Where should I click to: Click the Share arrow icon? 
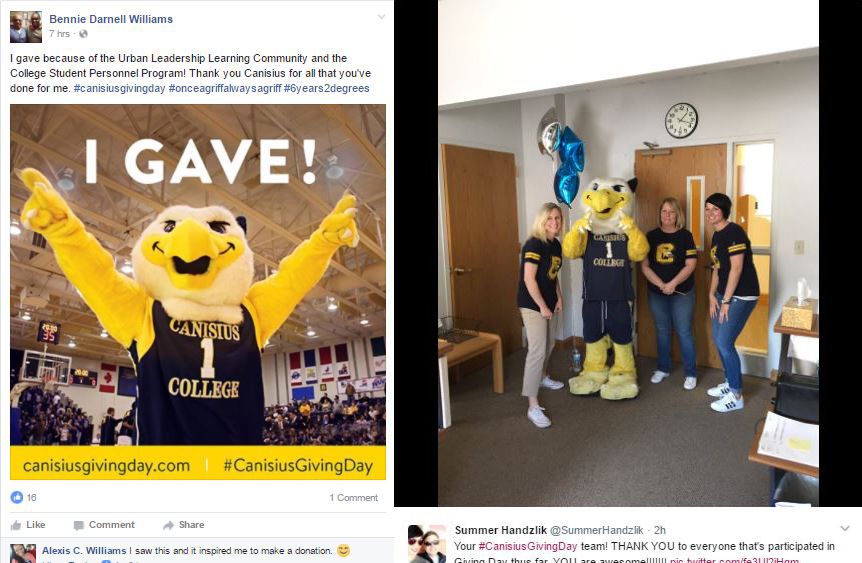[168, 525]
